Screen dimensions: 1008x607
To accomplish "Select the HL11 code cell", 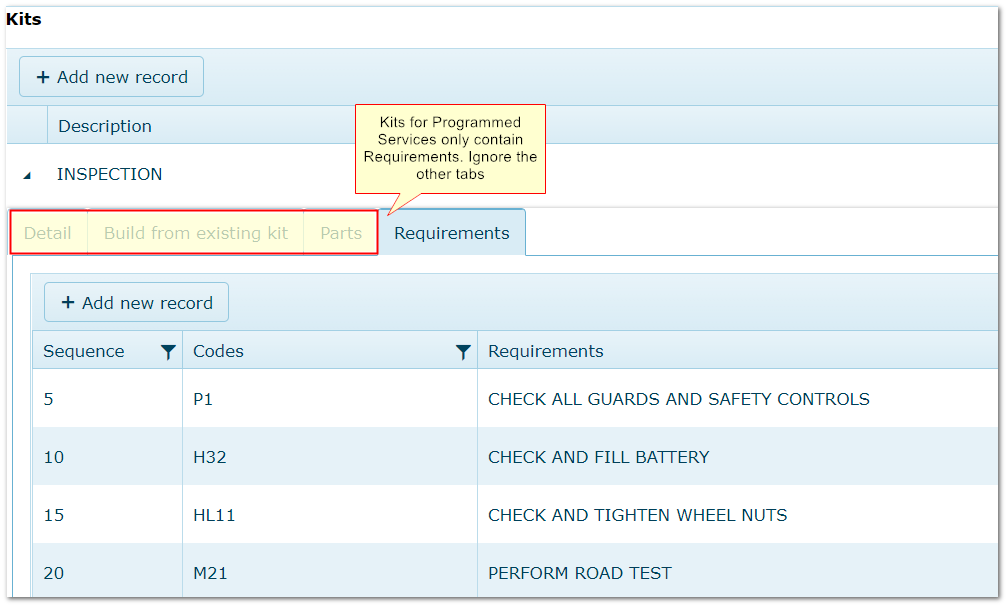I will point(214,515).
